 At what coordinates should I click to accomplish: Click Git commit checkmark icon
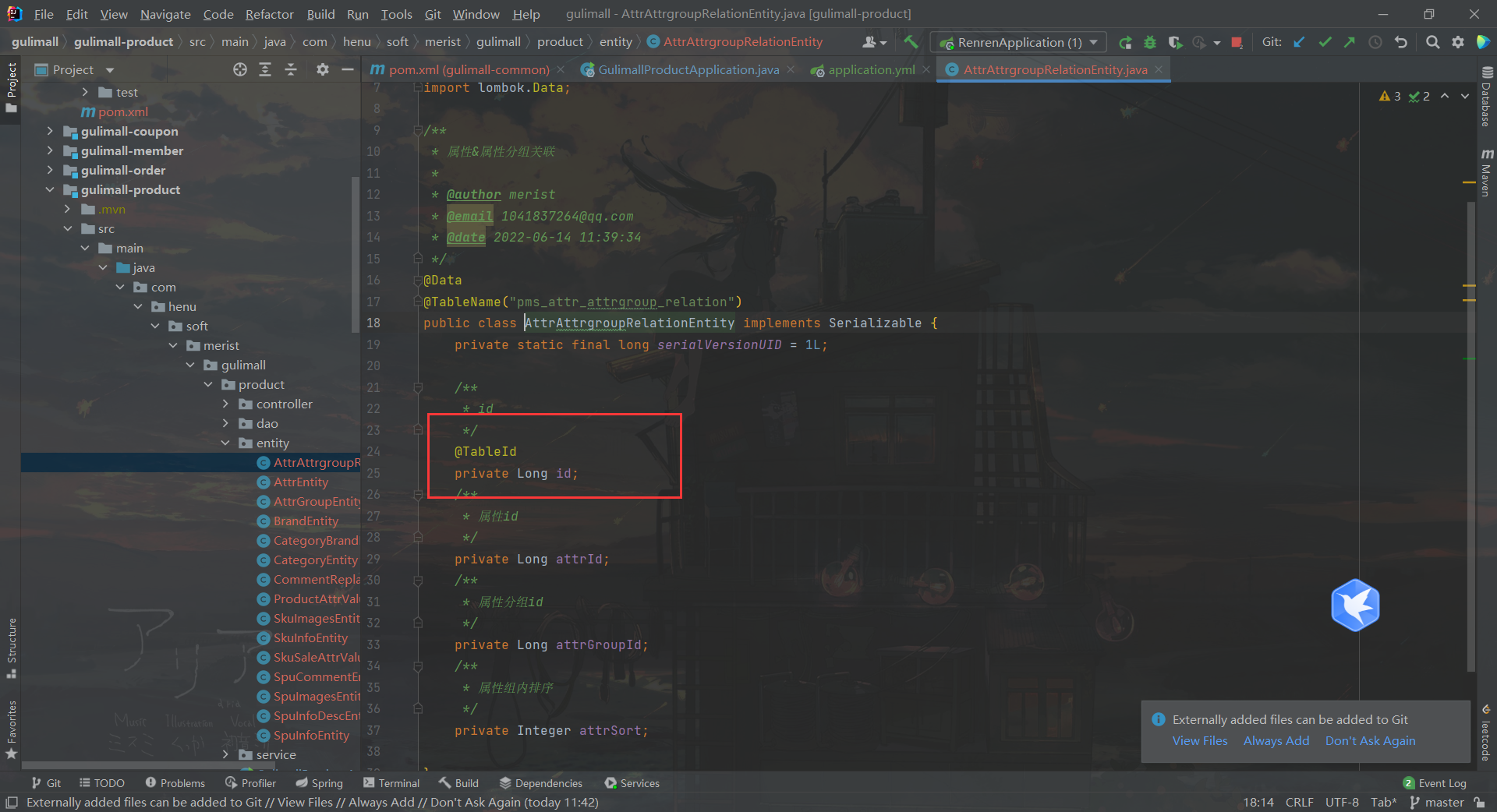pos(1325,42)
